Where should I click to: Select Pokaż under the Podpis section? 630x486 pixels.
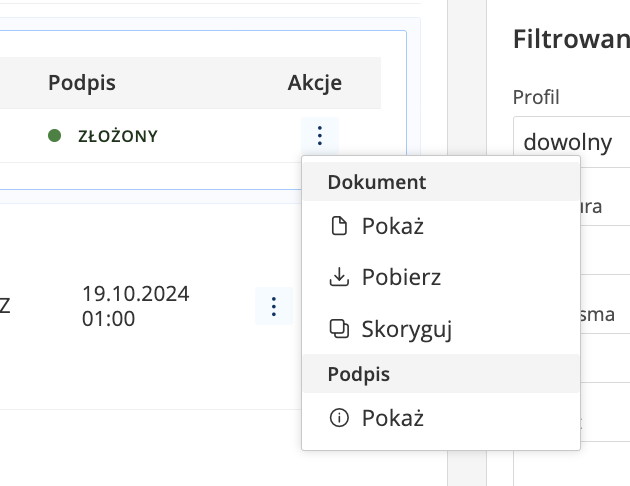click(441, 418)
